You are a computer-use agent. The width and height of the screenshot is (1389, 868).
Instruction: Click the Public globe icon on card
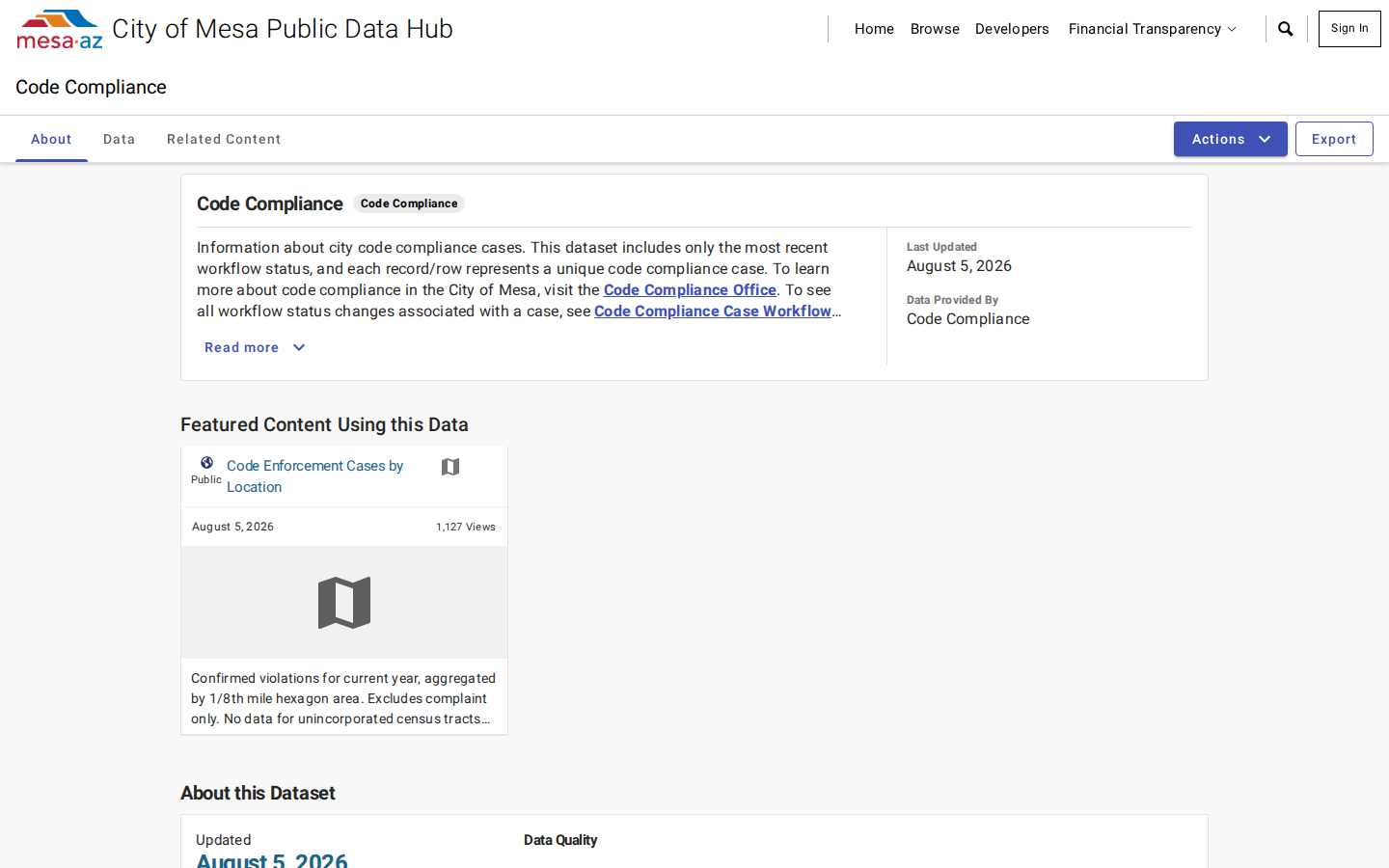click(x=206, y=463)
